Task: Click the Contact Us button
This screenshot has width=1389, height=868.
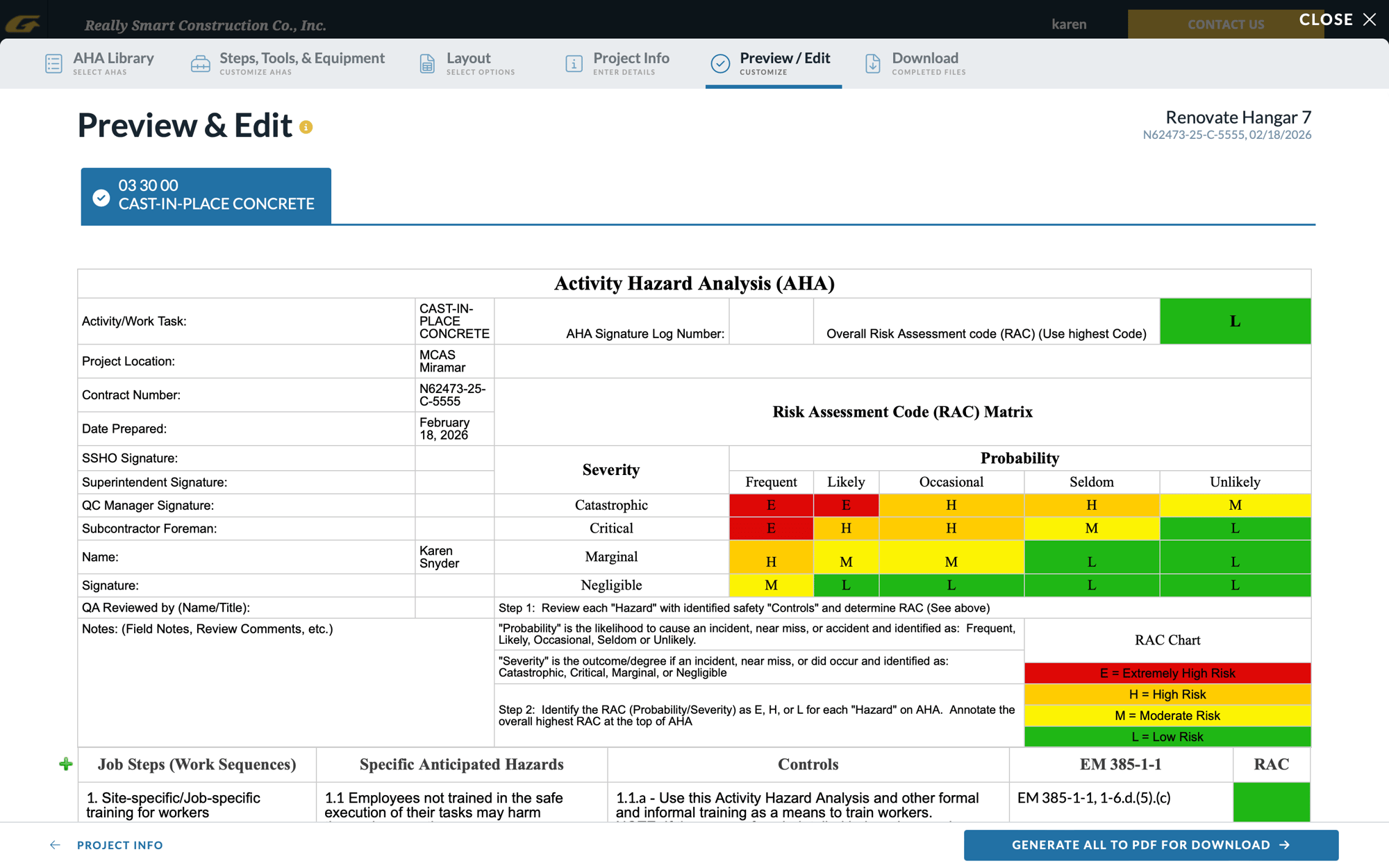Action: (x=1225, y=24)
